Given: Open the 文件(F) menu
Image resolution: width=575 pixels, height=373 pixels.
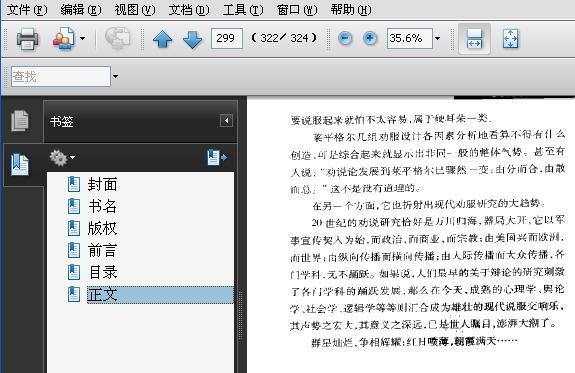Looking at the screenshot, I should [x=27, y=10].
